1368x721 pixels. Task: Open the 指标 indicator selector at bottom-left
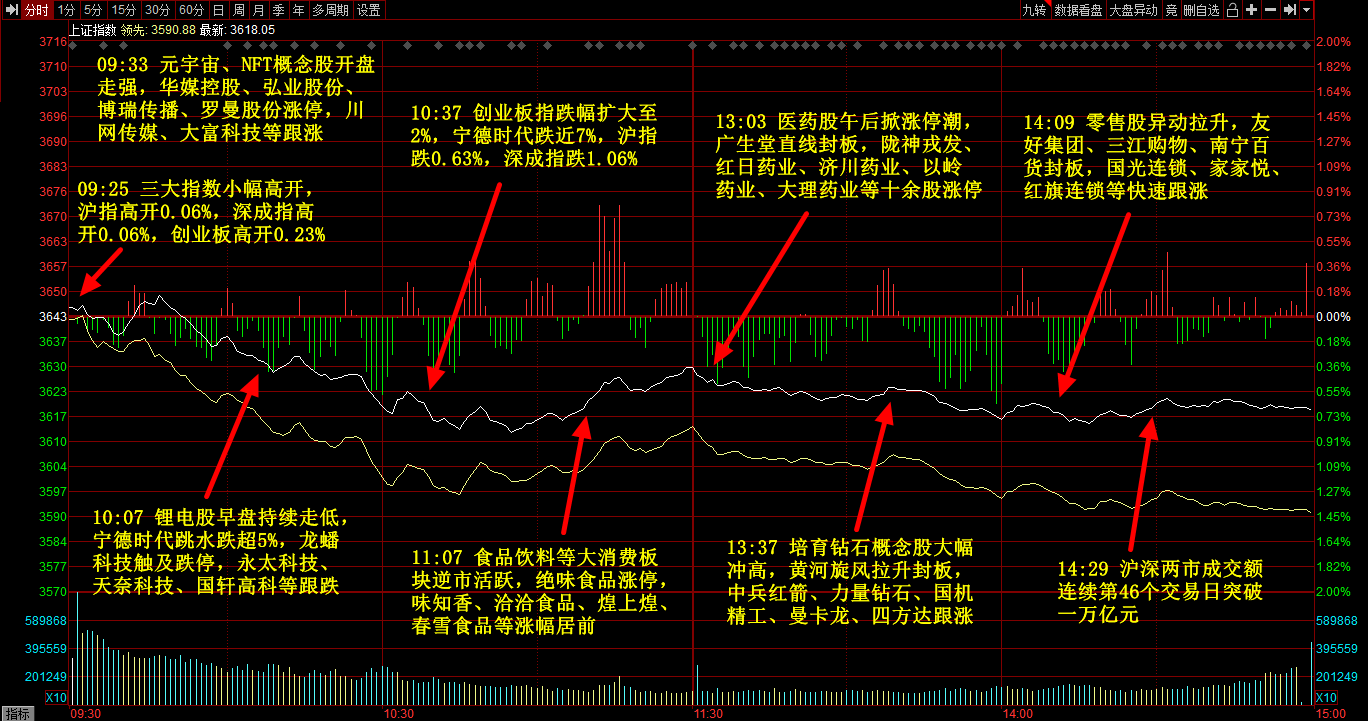click(18, 713)
